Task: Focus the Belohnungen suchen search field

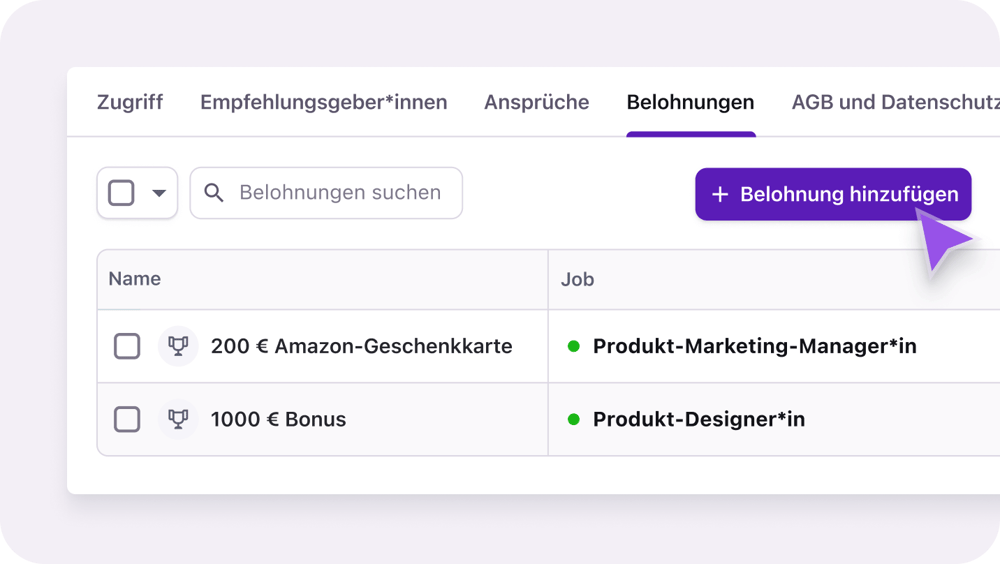Action: [x=340, y=193]
